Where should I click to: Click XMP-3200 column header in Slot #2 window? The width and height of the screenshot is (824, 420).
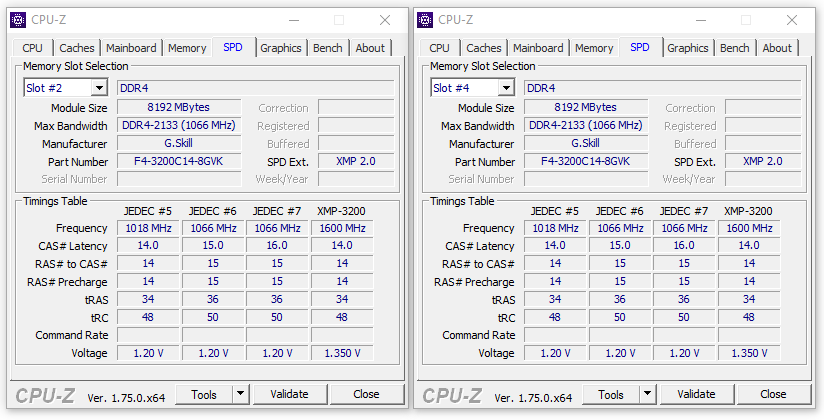tap(342, 211)
